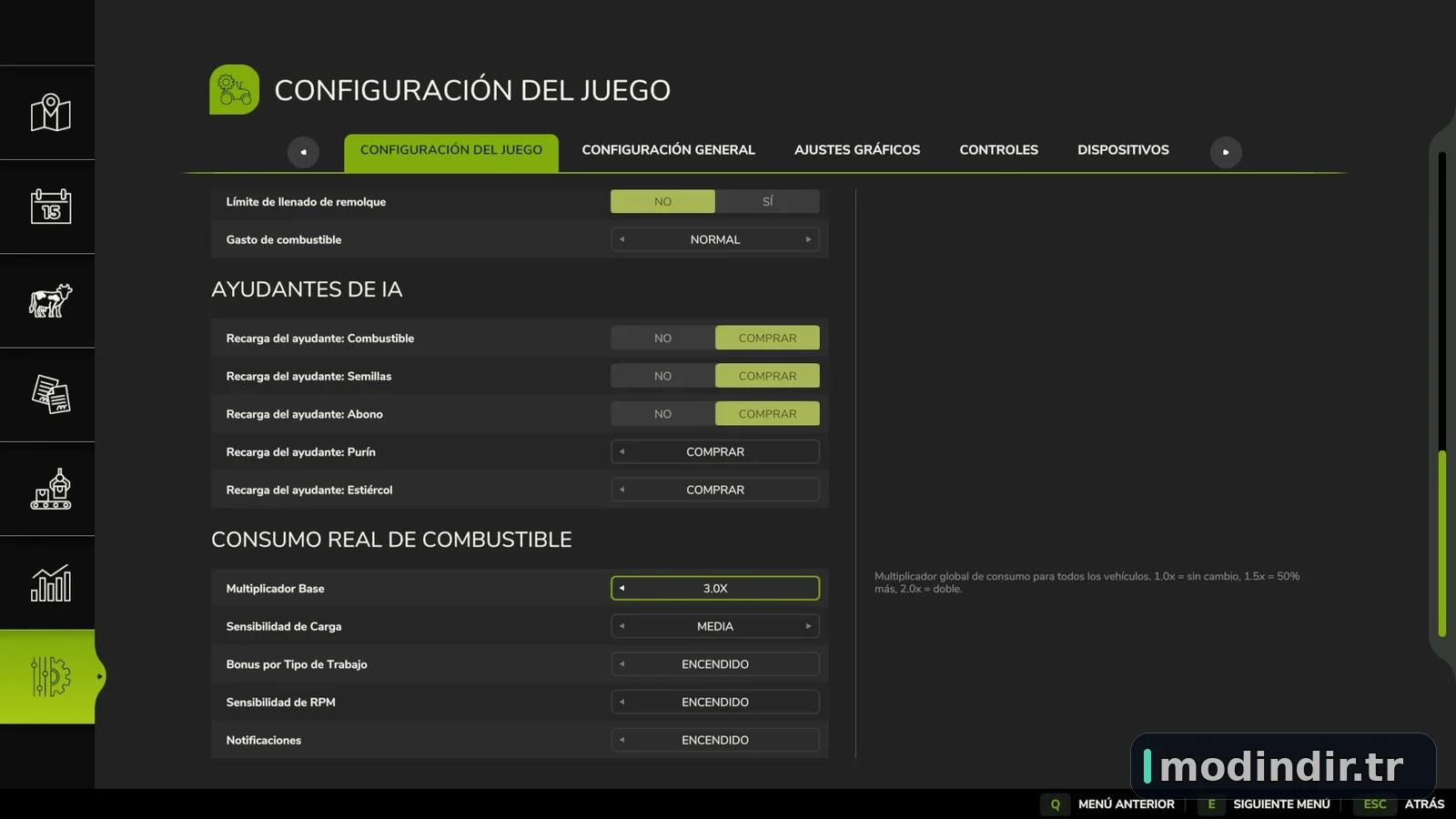Click the Multiplicador Base row label
The image size is (1456, 819).
(275, 589)
